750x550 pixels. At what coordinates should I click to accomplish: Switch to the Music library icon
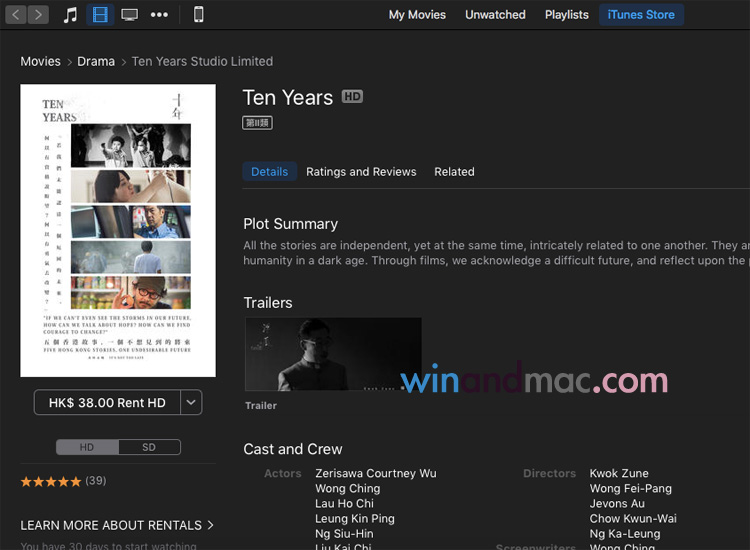pos(70,15)
